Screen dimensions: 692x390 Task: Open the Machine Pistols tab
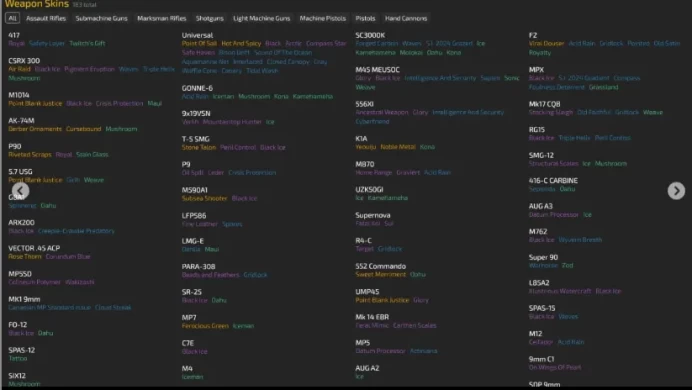click(x=323, y=18)
